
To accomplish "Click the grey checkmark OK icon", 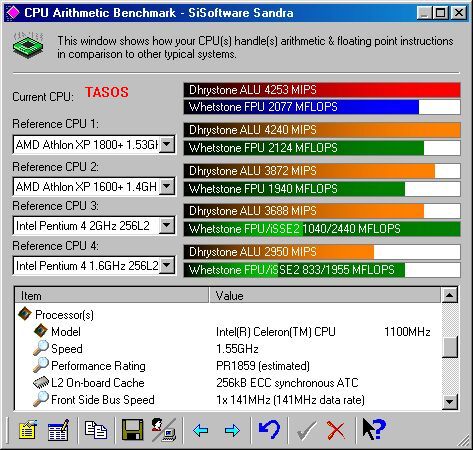I will coord(306,431).
